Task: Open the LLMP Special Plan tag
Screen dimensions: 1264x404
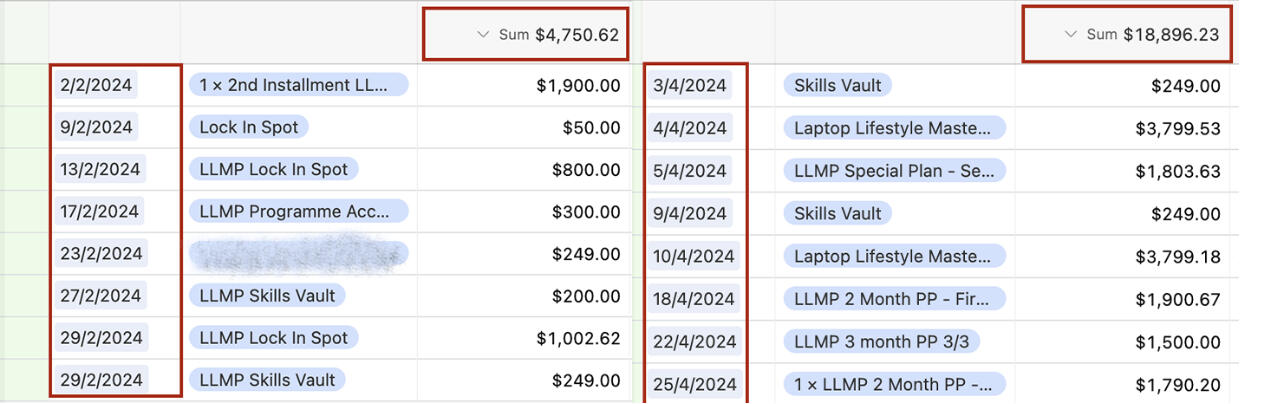Action: click(x=894, y=170)
